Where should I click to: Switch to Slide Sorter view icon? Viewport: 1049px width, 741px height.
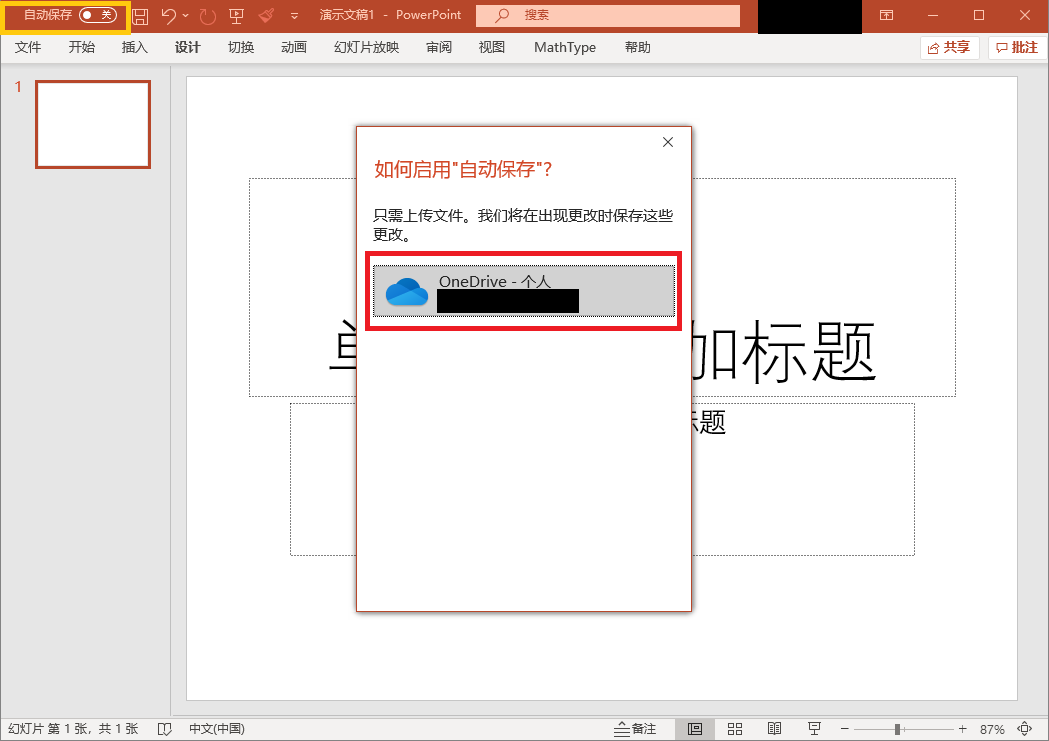pos(735,729)
